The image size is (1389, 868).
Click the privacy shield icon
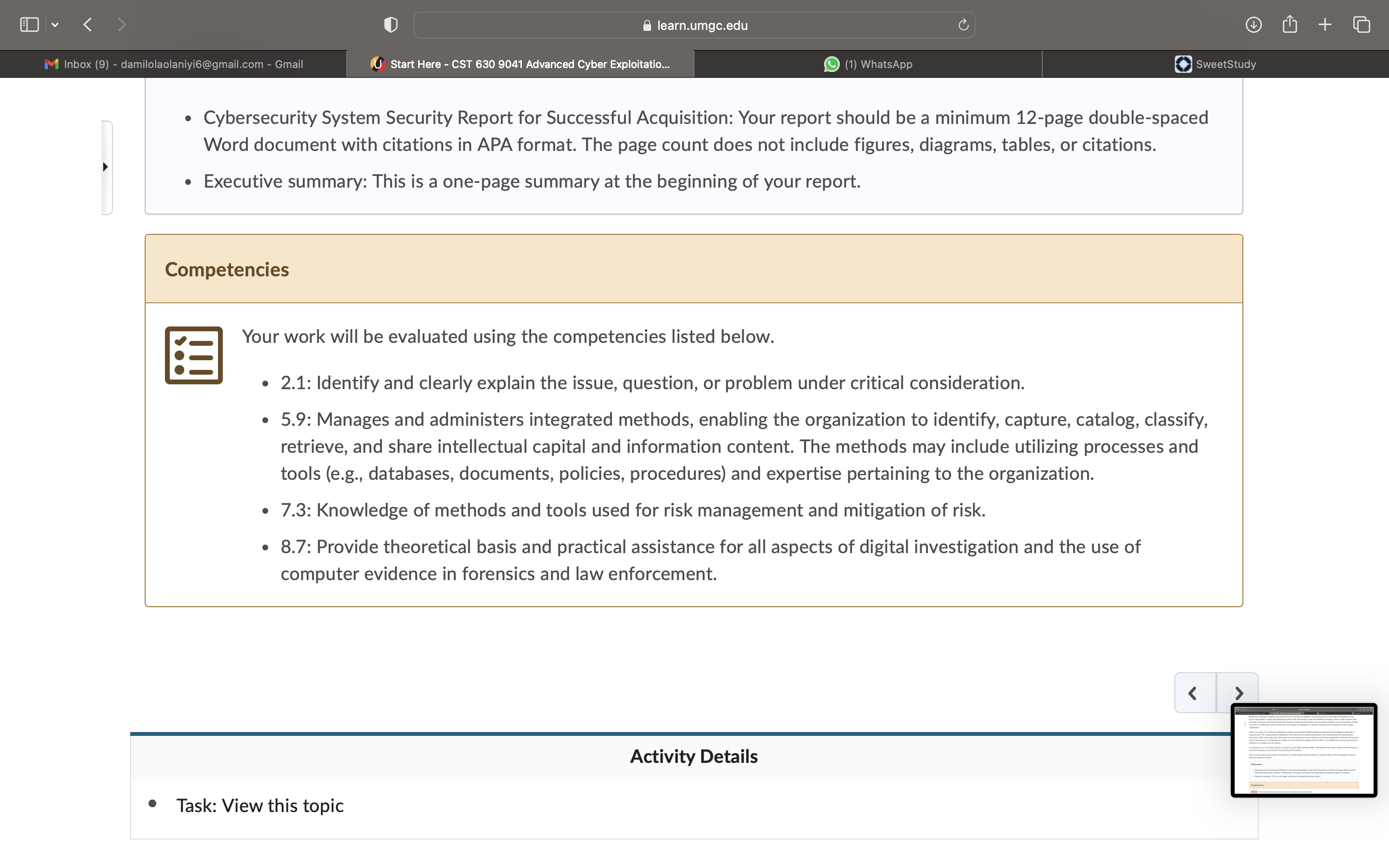click(x=391, y=25)
